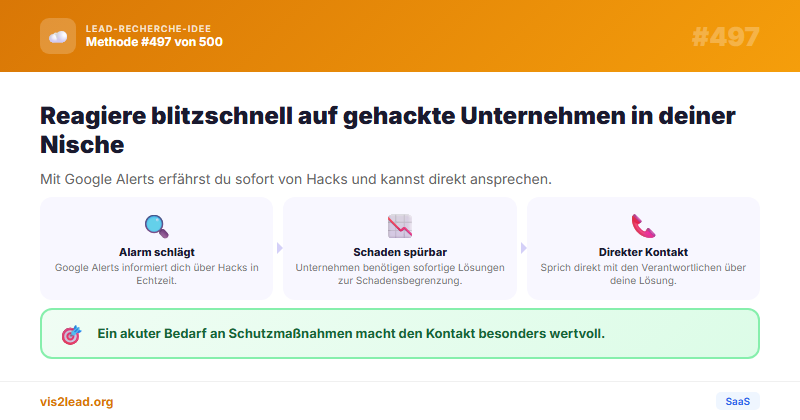Click the pink phone handset icon
Viewport: 800px width, 420px height.
click(x=643, y=226)
